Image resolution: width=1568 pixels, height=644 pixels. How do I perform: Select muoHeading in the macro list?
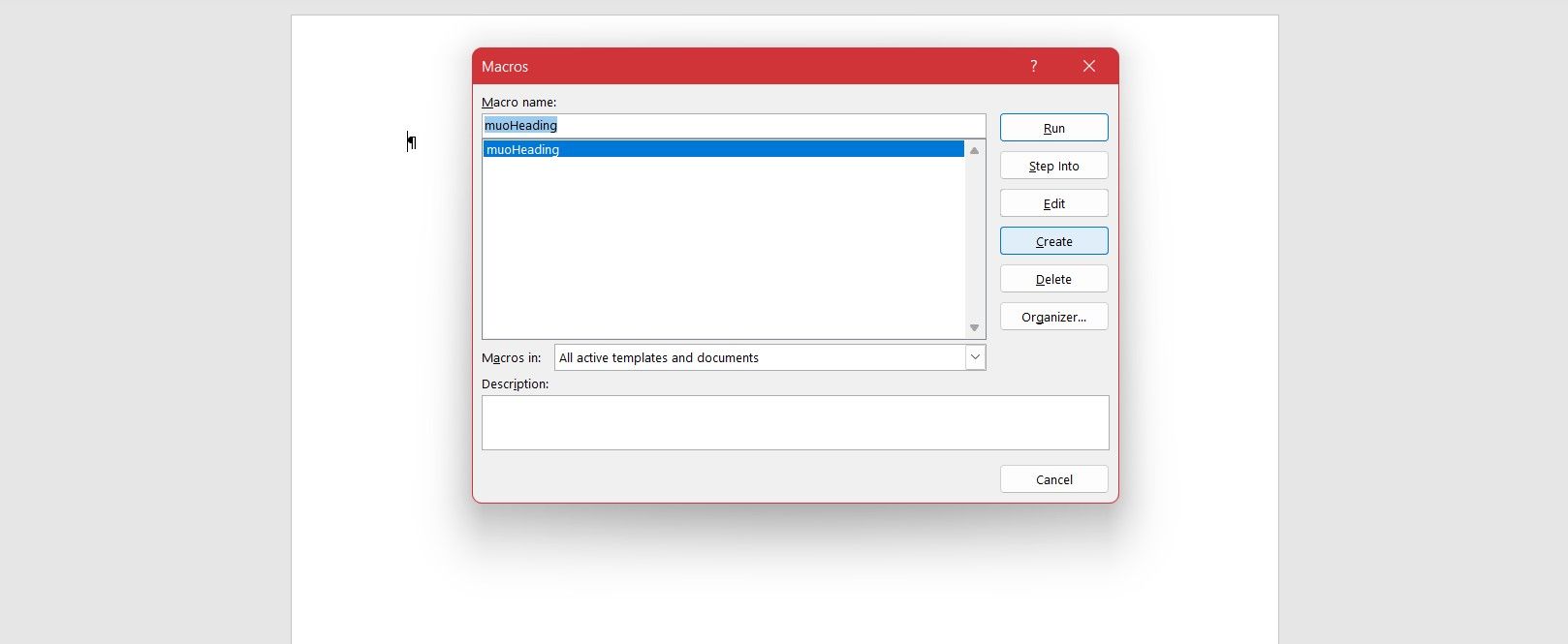point(724,149)
